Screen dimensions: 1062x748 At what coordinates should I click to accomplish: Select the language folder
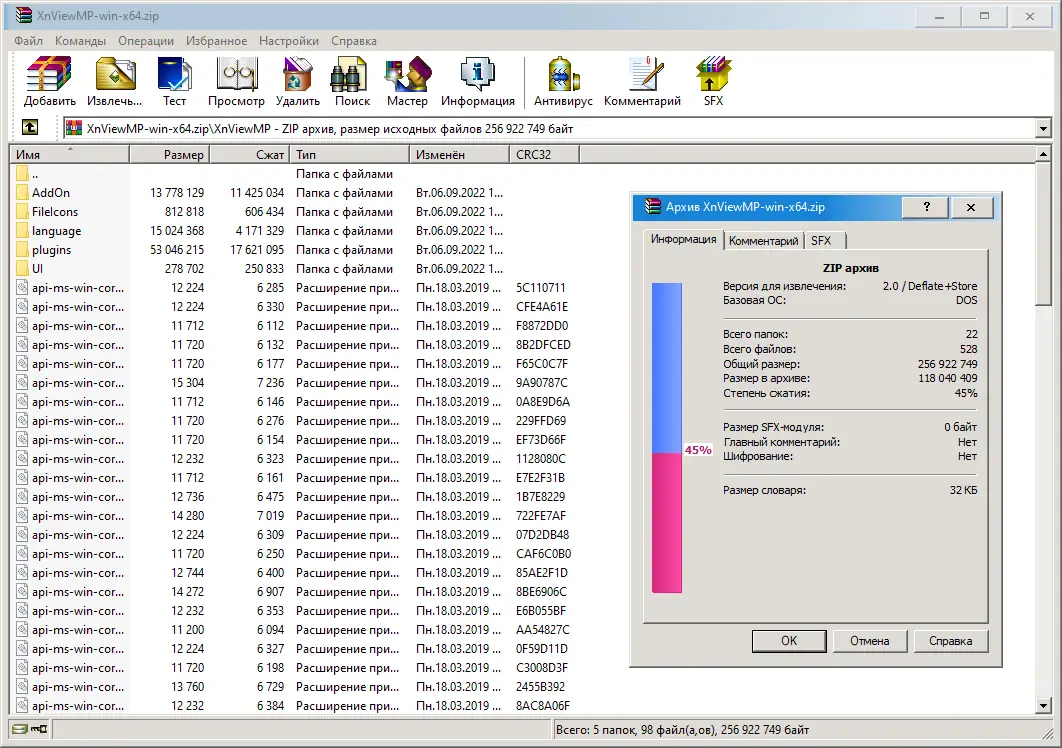56,231
